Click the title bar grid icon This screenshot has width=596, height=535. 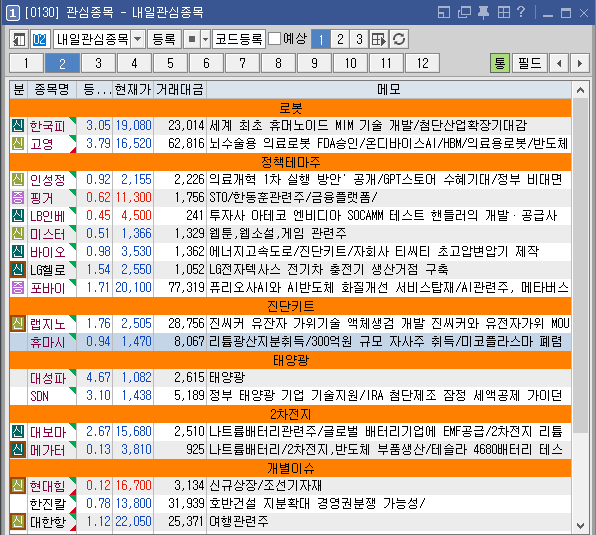coord(504,12)
